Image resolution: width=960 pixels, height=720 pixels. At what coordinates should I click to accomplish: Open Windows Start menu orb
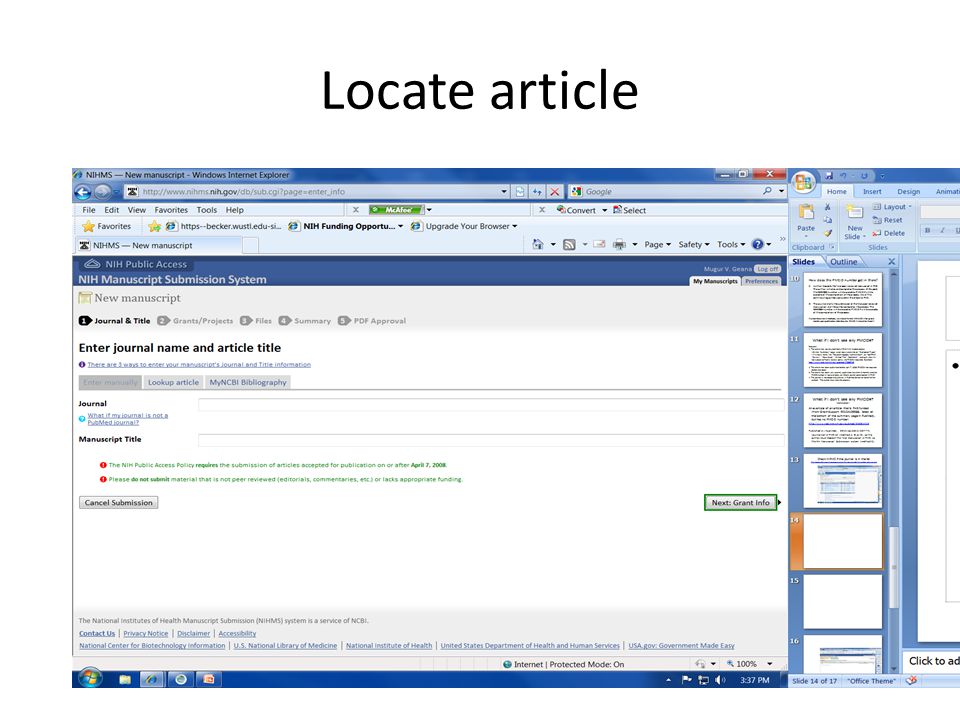90,678
